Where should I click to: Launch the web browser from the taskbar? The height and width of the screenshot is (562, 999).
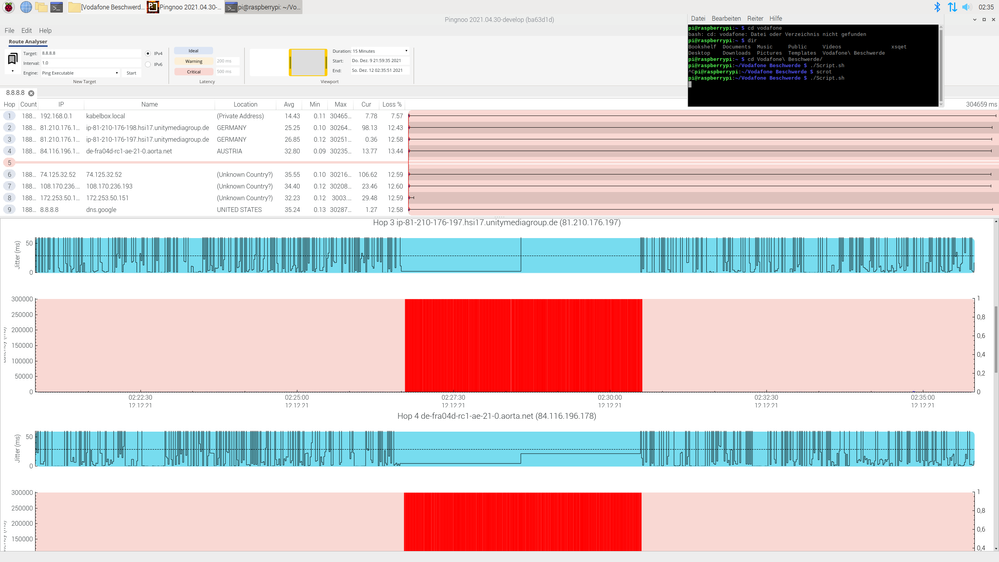coord(25,7)
